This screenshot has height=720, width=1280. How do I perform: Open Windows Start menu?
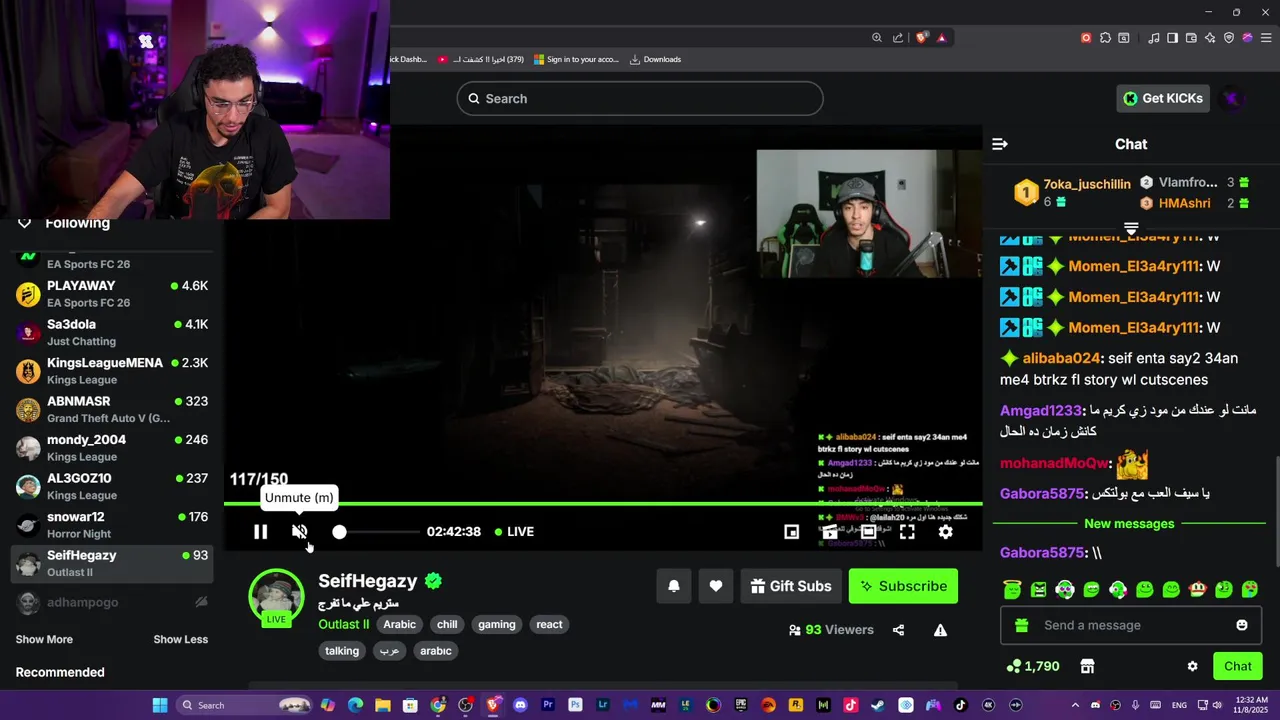[160, 705]
